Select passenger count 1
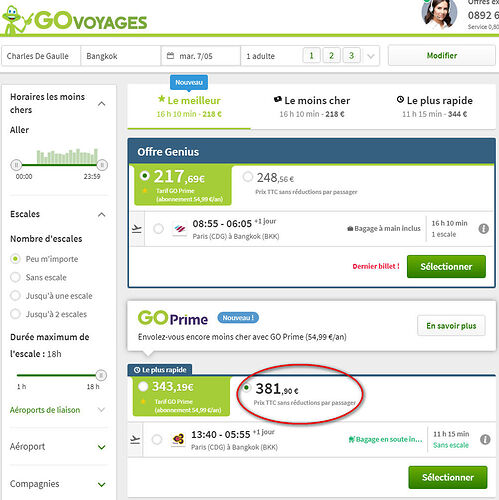499x500 pixels. click(x=311, y=56)
